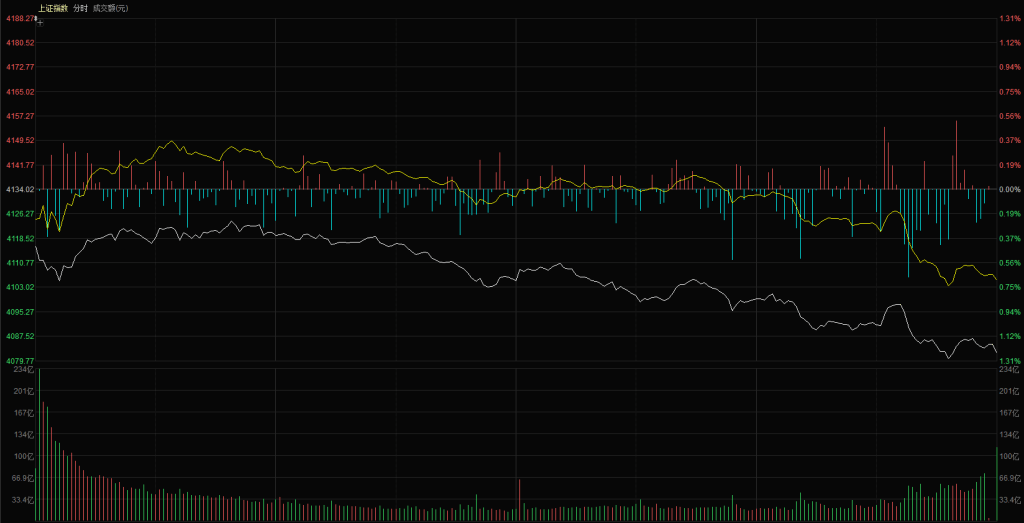Click the 0.00% label on right axis
Screen dimensions: 1024x523
1008,189
